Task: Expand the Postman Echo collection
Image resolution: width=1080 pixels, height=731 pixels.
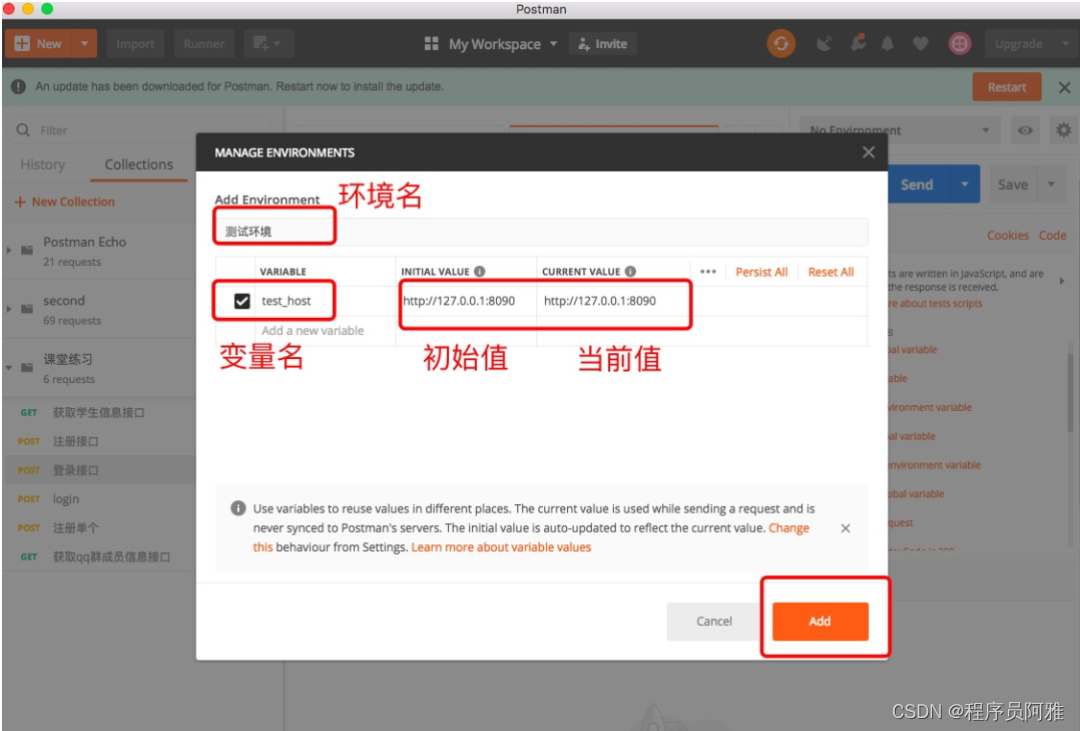Action: point(9,250)
